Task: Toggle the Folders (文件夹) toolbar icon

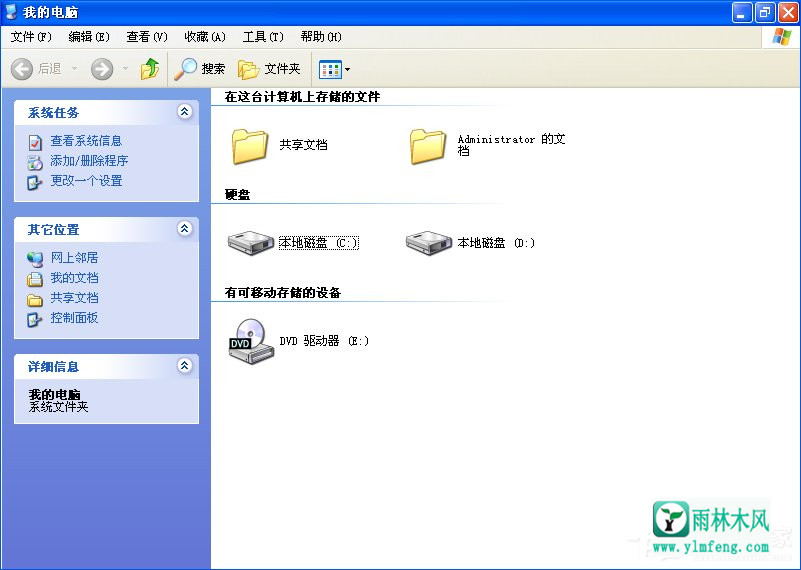Action: pos(249,69)
